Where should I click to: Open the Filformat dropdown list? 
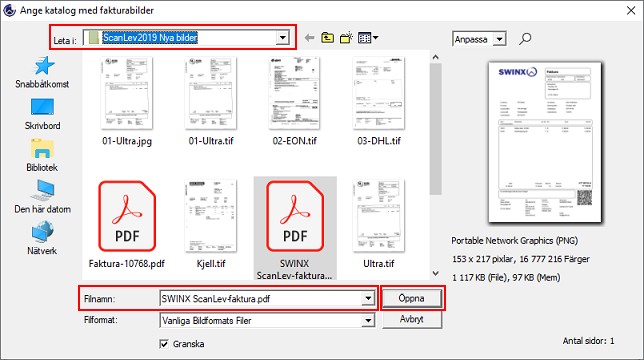point(368,320)
